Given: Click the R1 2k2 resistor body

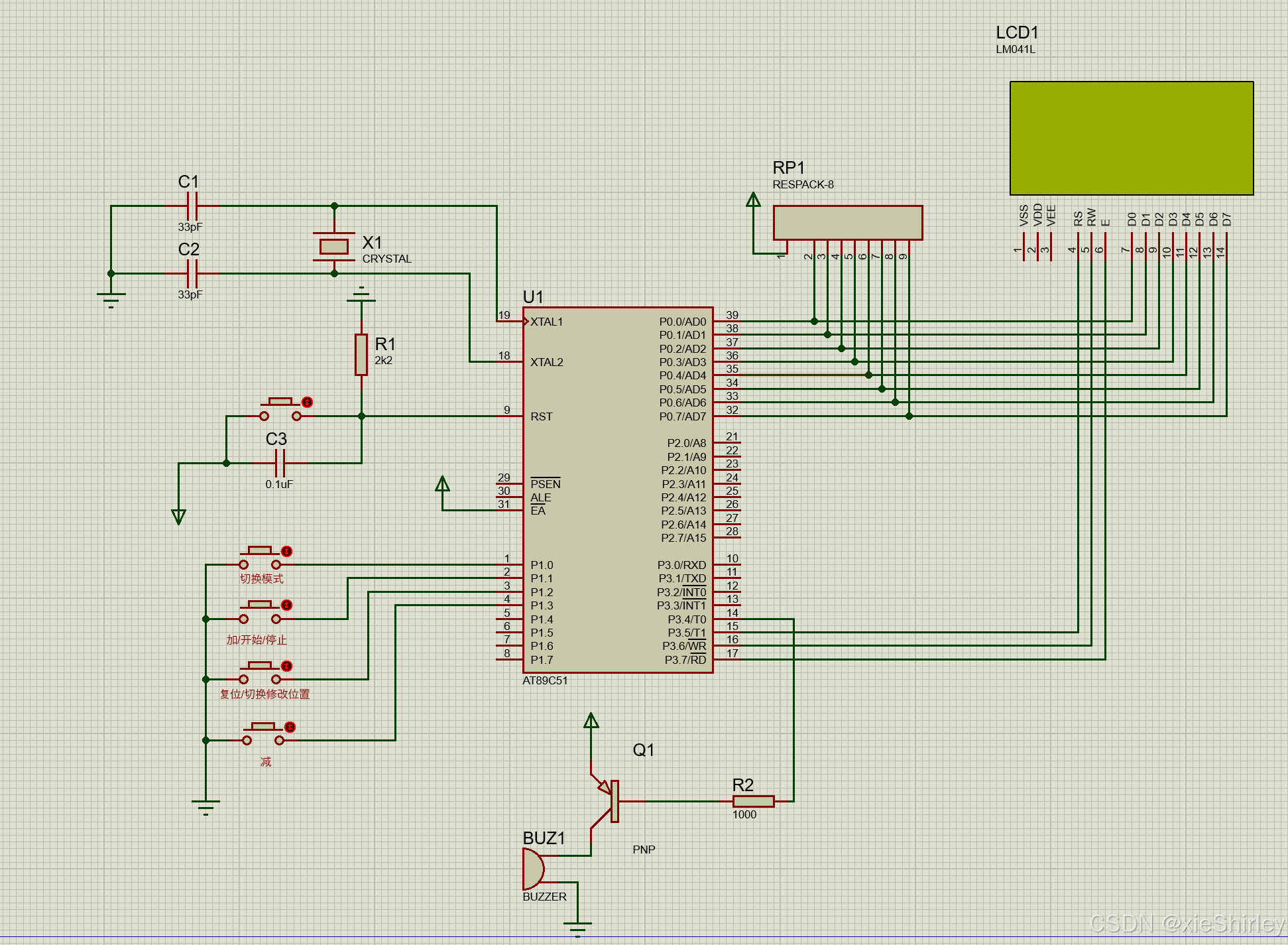Looking at the screenshot, I should pos(361,355).
